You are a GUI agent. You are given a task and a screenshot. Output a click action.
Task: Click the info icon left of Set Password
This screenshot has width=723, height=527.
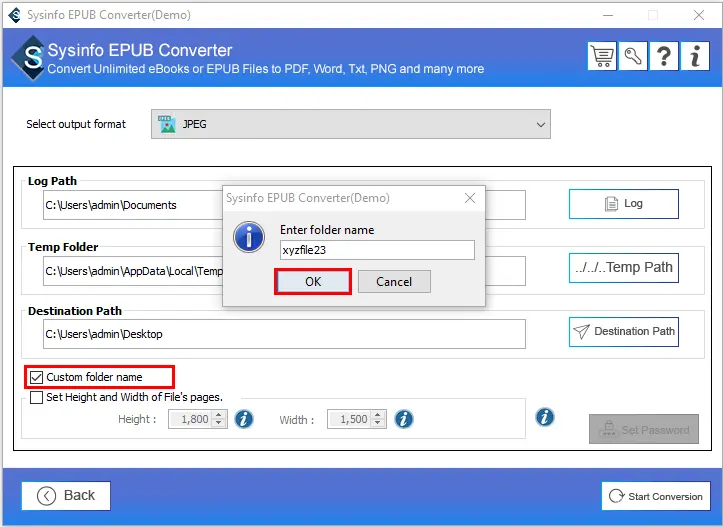click(545, 417)
